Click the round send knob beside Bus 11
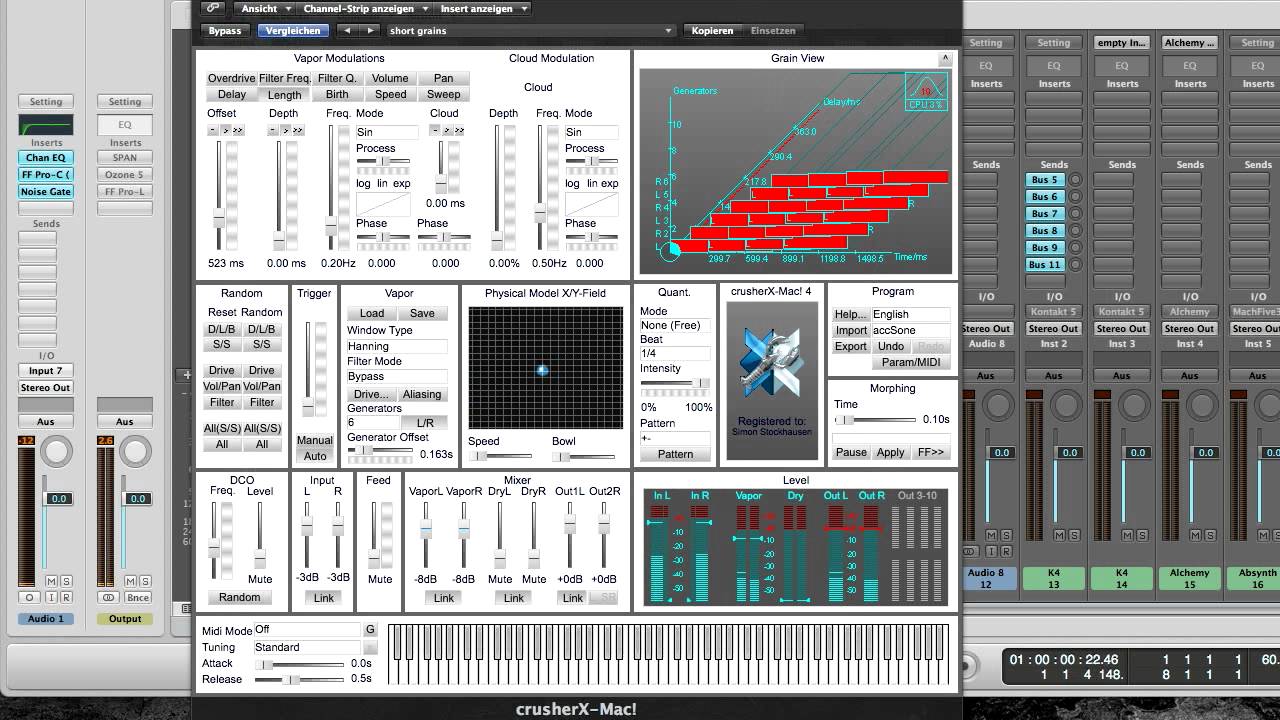This screenshot has height=720, width=1280. 1075,265
